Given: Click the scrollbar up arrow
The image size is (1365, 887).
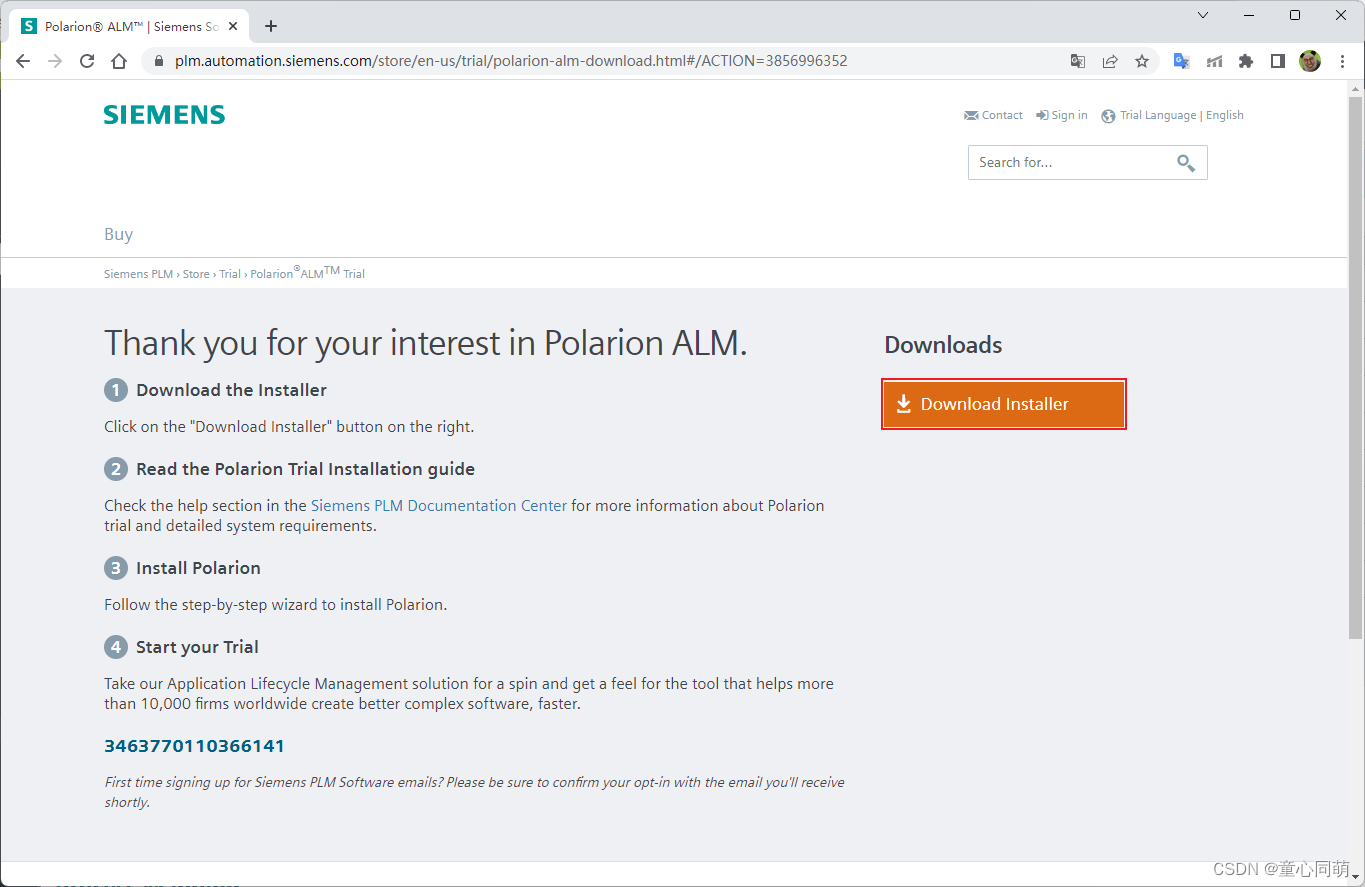Looking at the screenshot, I should (1355, 88).
